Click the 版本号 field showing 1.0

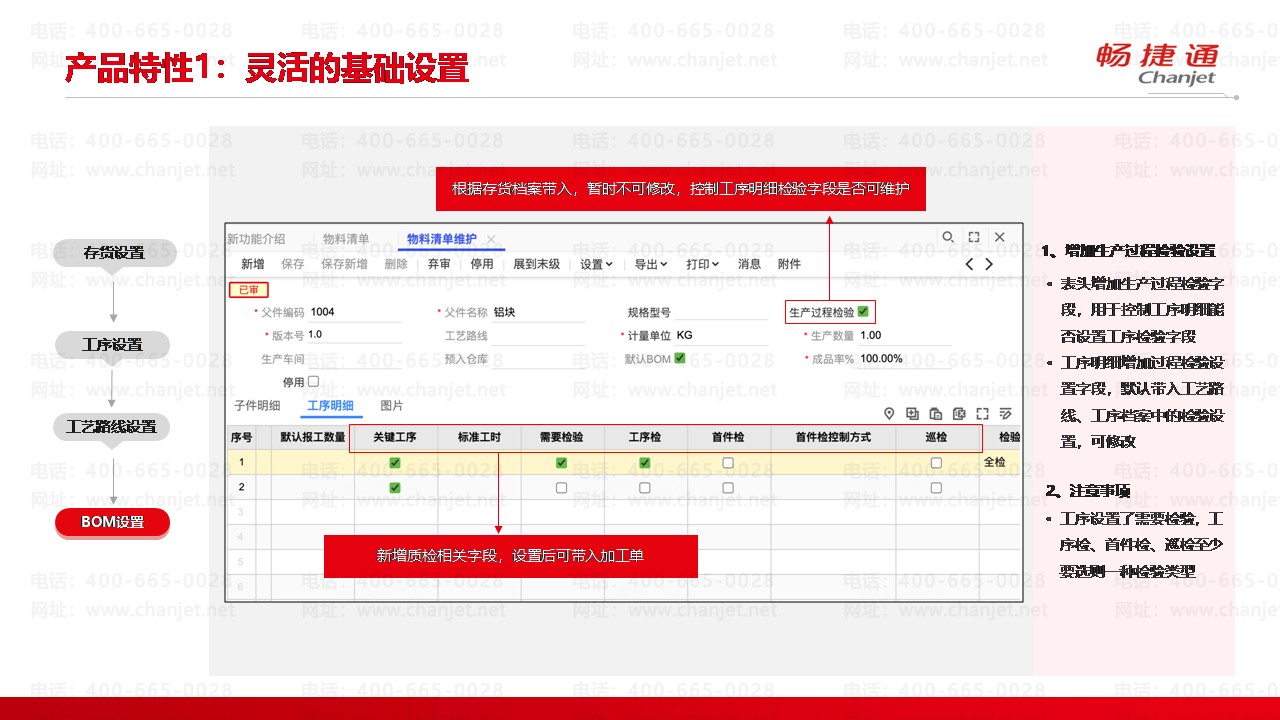click(x=355, y=335)
